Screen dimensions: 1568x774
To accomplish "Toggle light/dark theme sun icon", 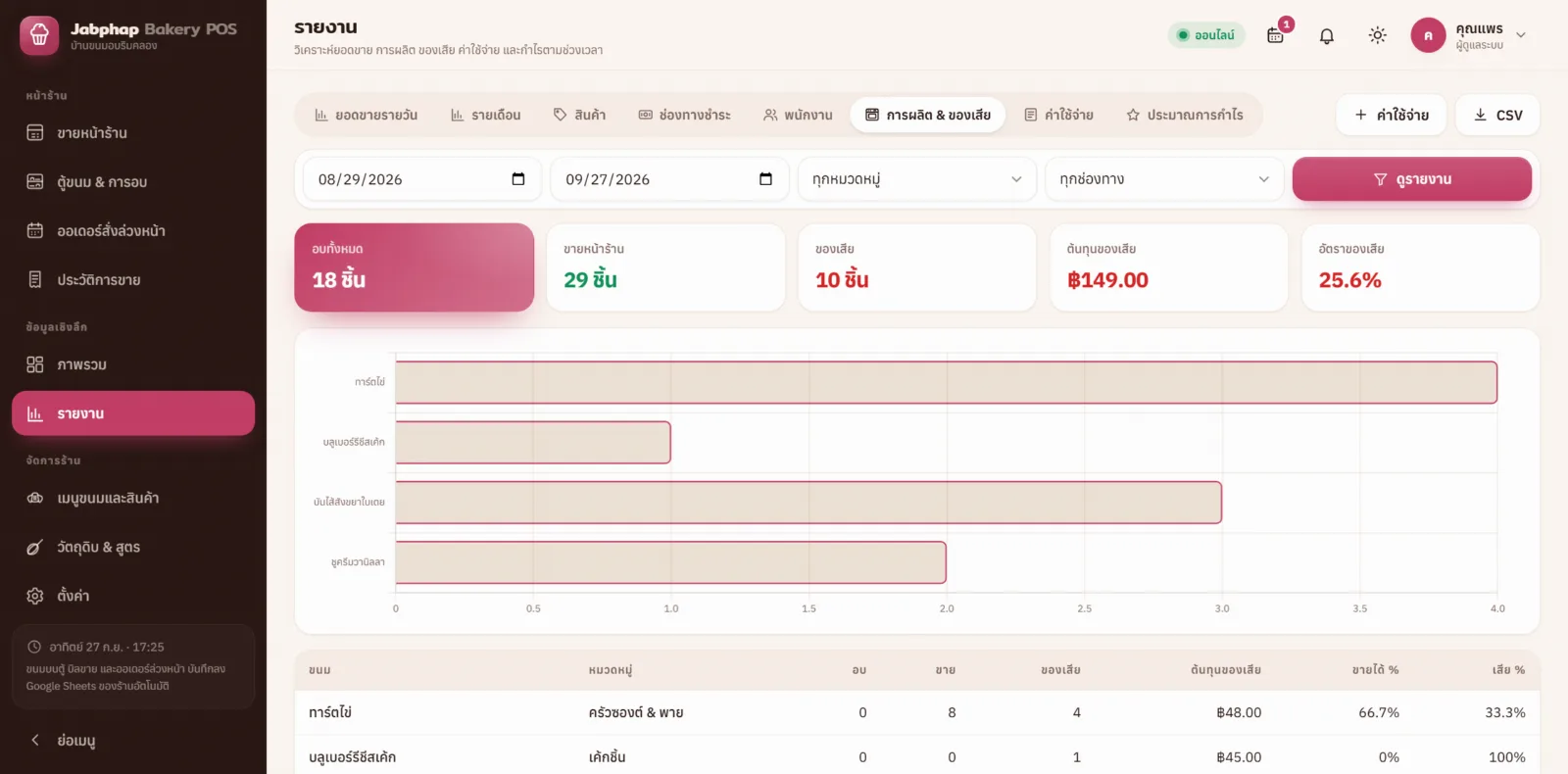I will 1378,35.
